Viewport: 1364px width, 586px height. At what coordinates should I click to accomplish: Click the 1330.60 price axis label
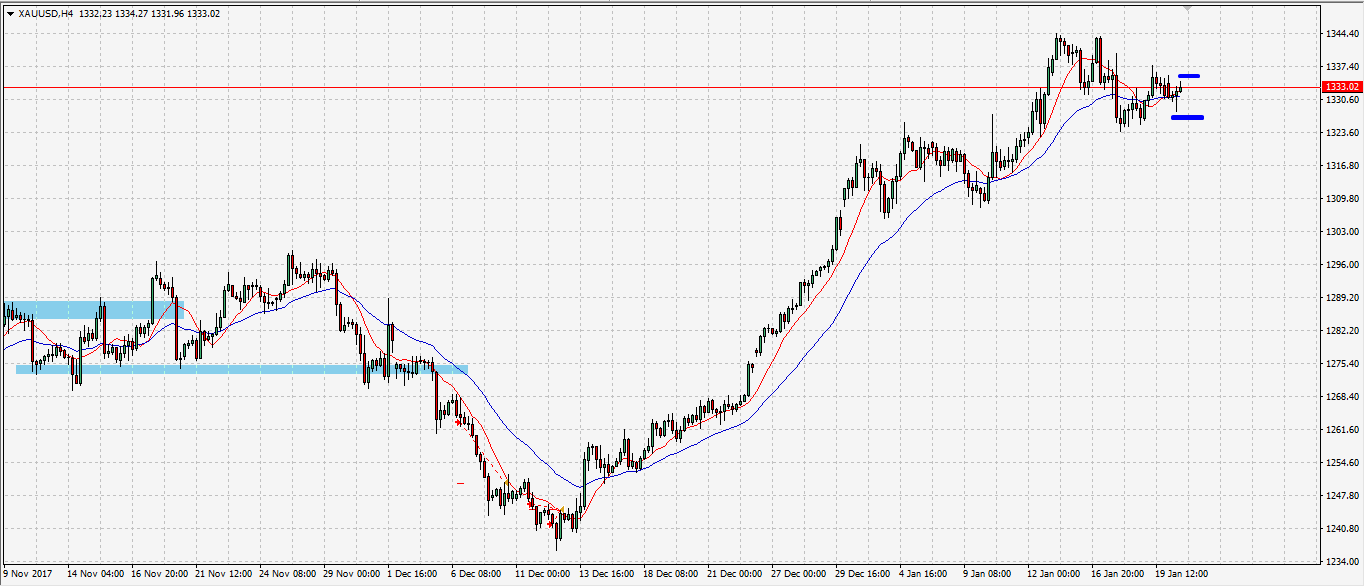1340,100
